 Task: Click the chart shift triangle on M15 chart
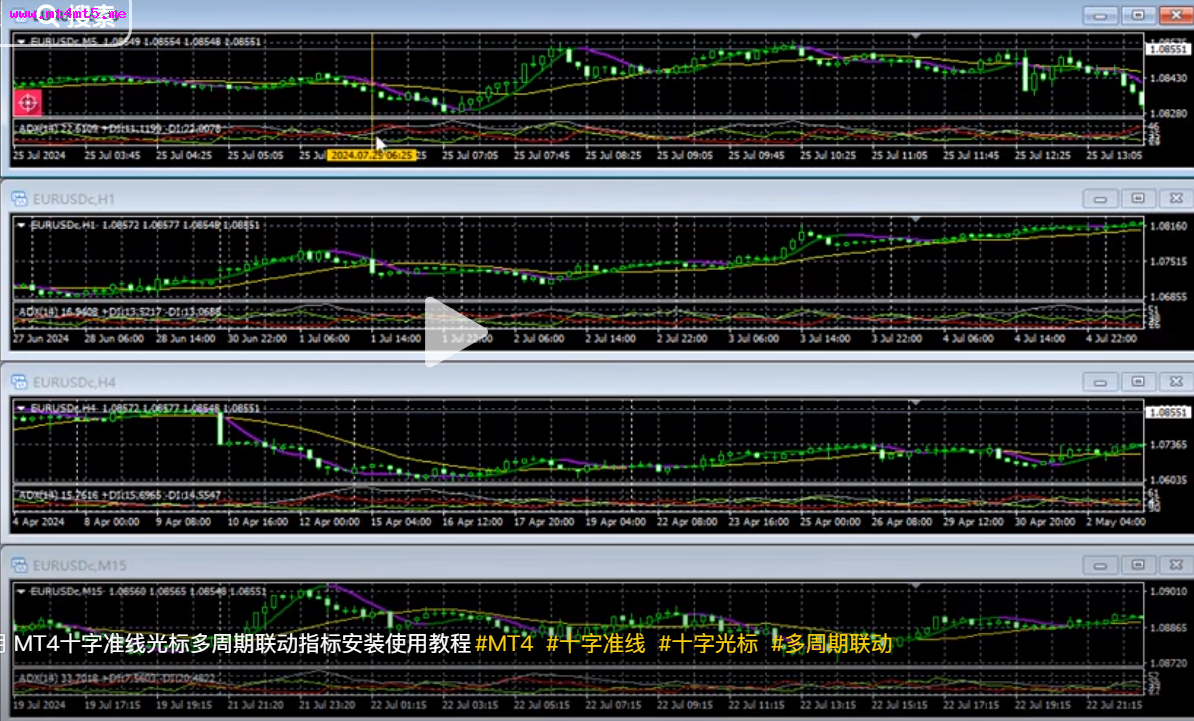point(916,585)
